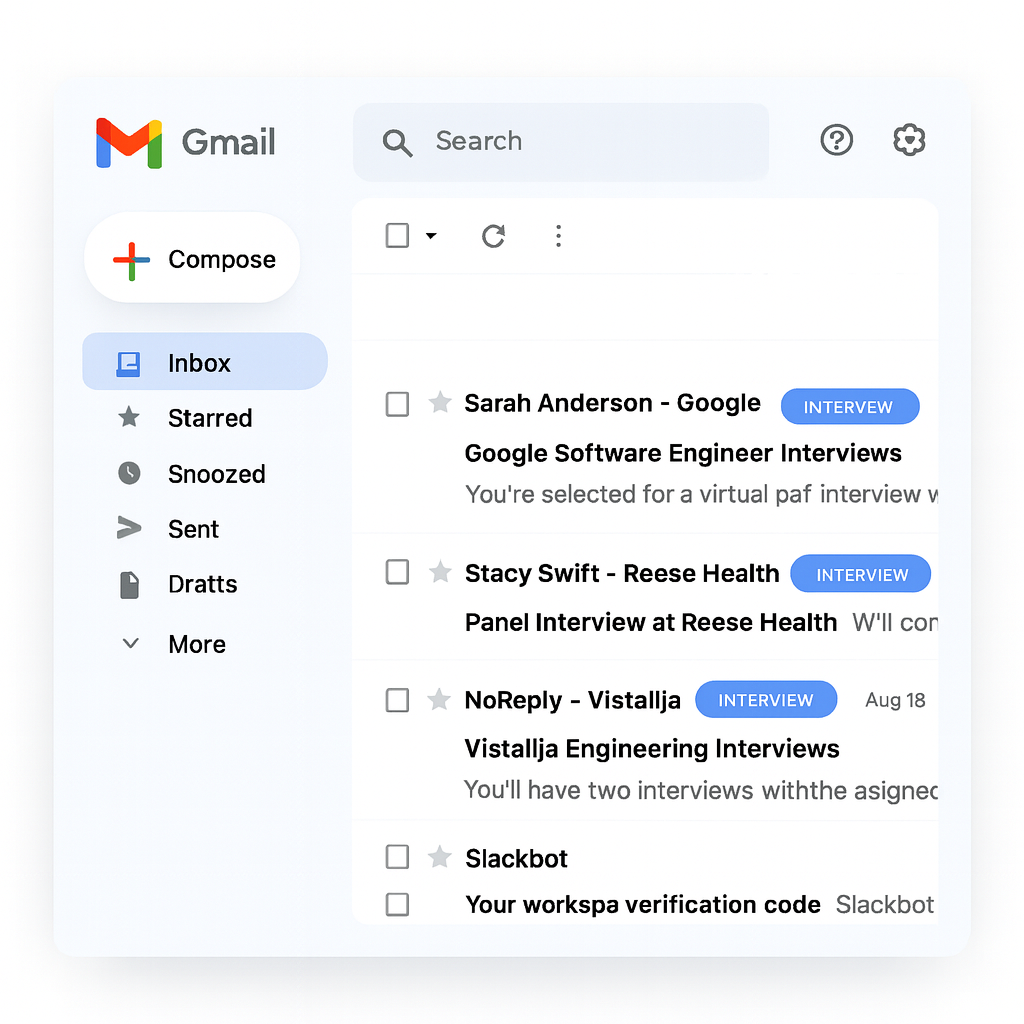This screenshot has height=1024, width=1024.
Task: Click the INTERVIEW label on Google email
Action: 850,406
